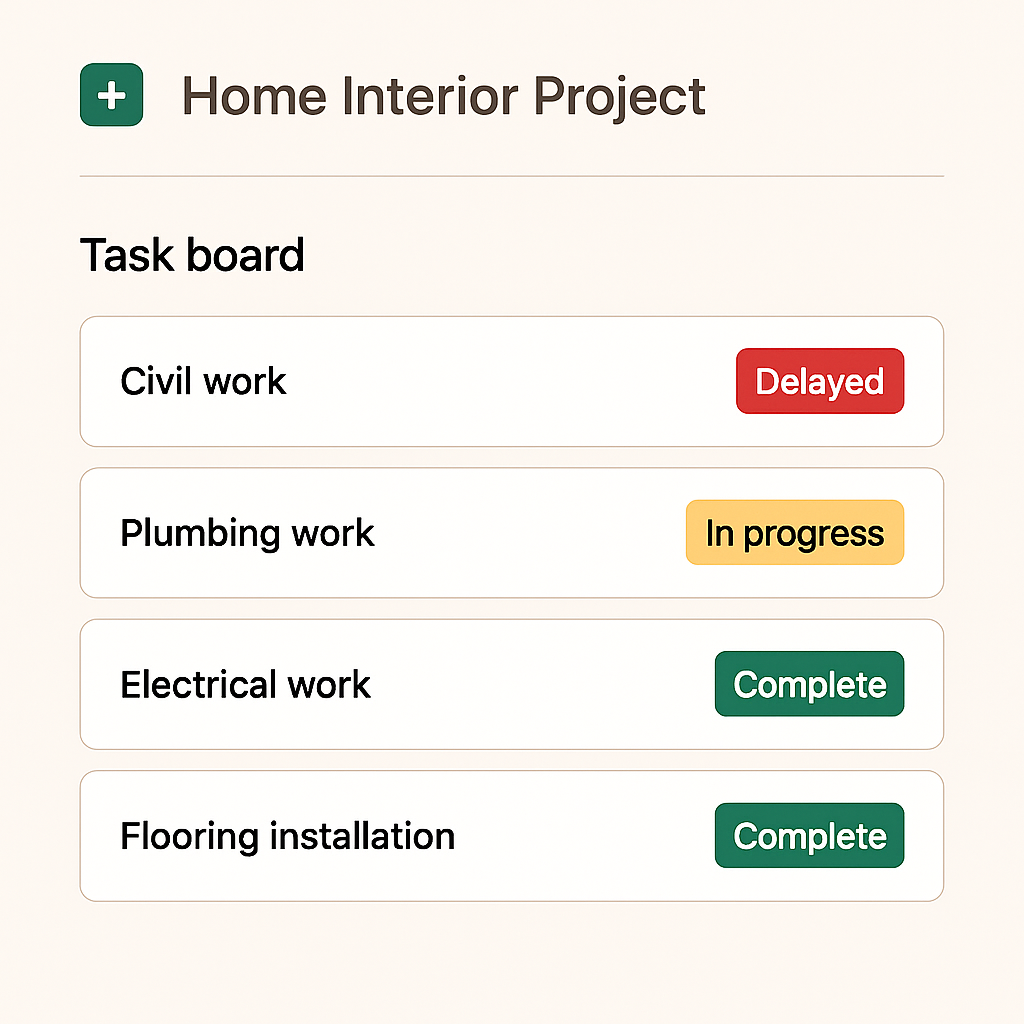Open the Home Interior Project title
1024x1024 pixels.
click(443, 97)
